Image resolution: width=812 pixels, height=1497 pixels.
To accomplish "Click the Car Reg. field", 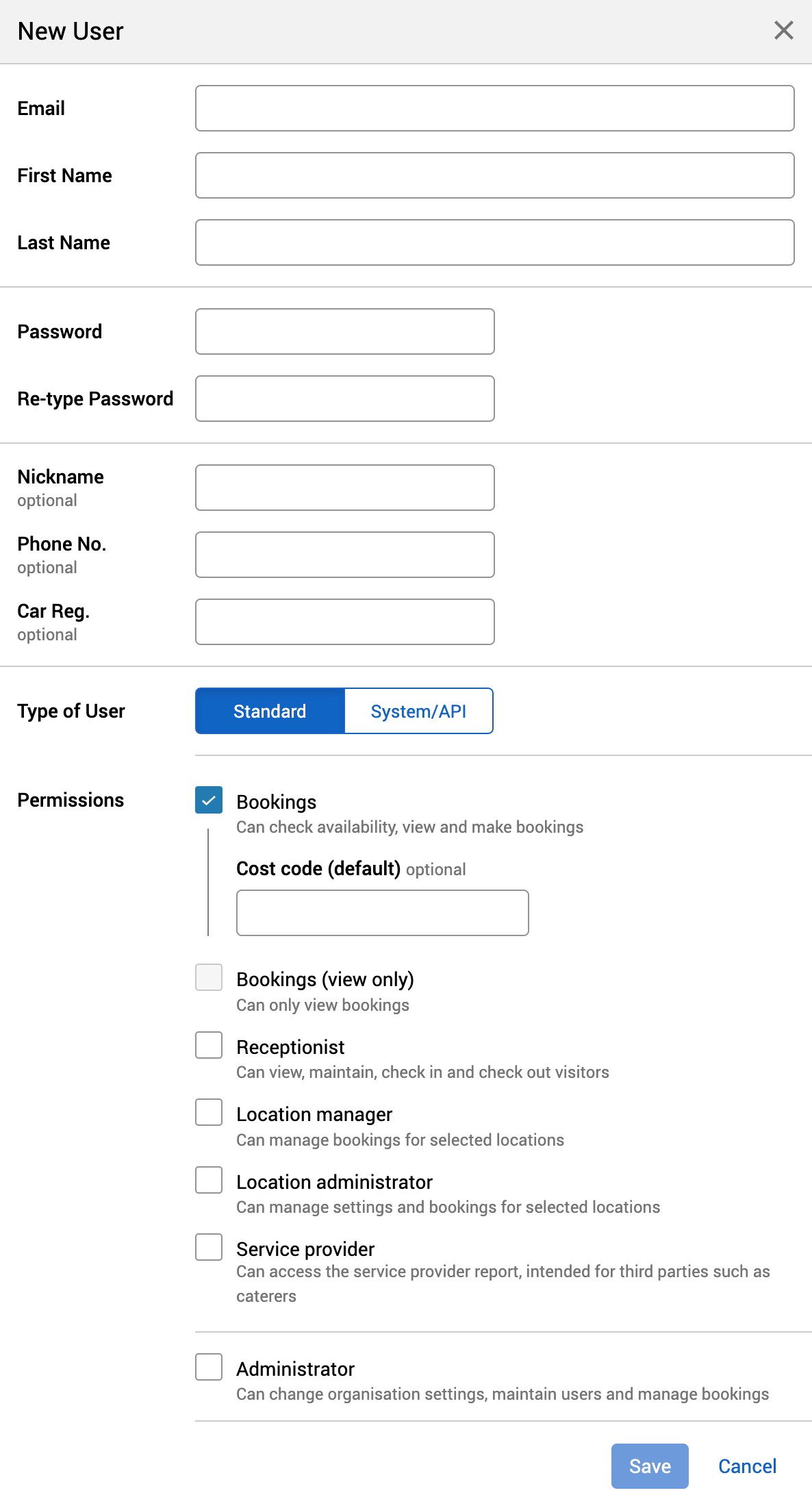I will 344,621.
